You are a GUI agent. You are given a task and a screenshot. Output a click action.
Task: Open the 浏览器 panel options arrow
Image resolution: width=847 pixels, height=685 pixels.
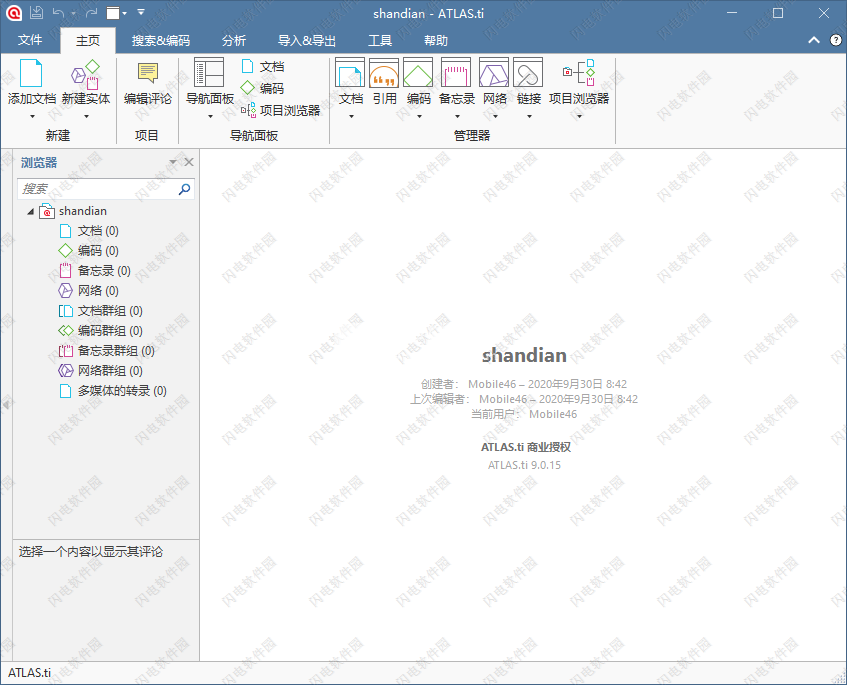point(173,162)
